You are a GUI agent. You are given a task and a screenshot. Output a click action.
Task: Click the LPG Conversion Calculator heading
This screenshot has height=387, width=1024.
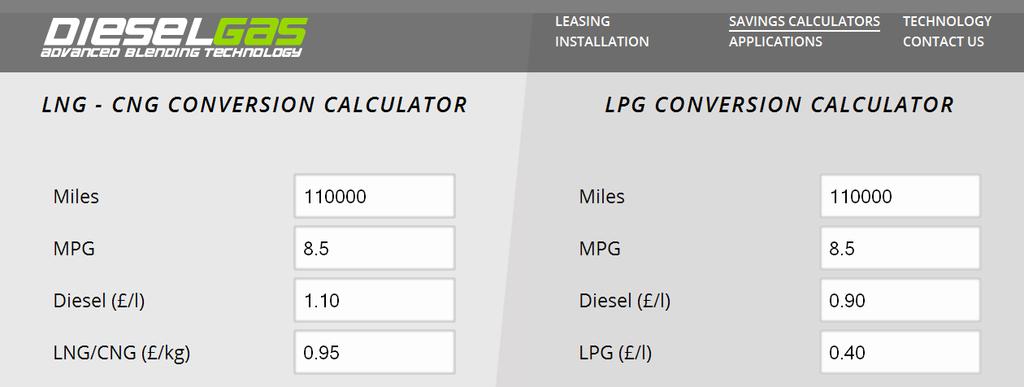(x=780, y=104)
